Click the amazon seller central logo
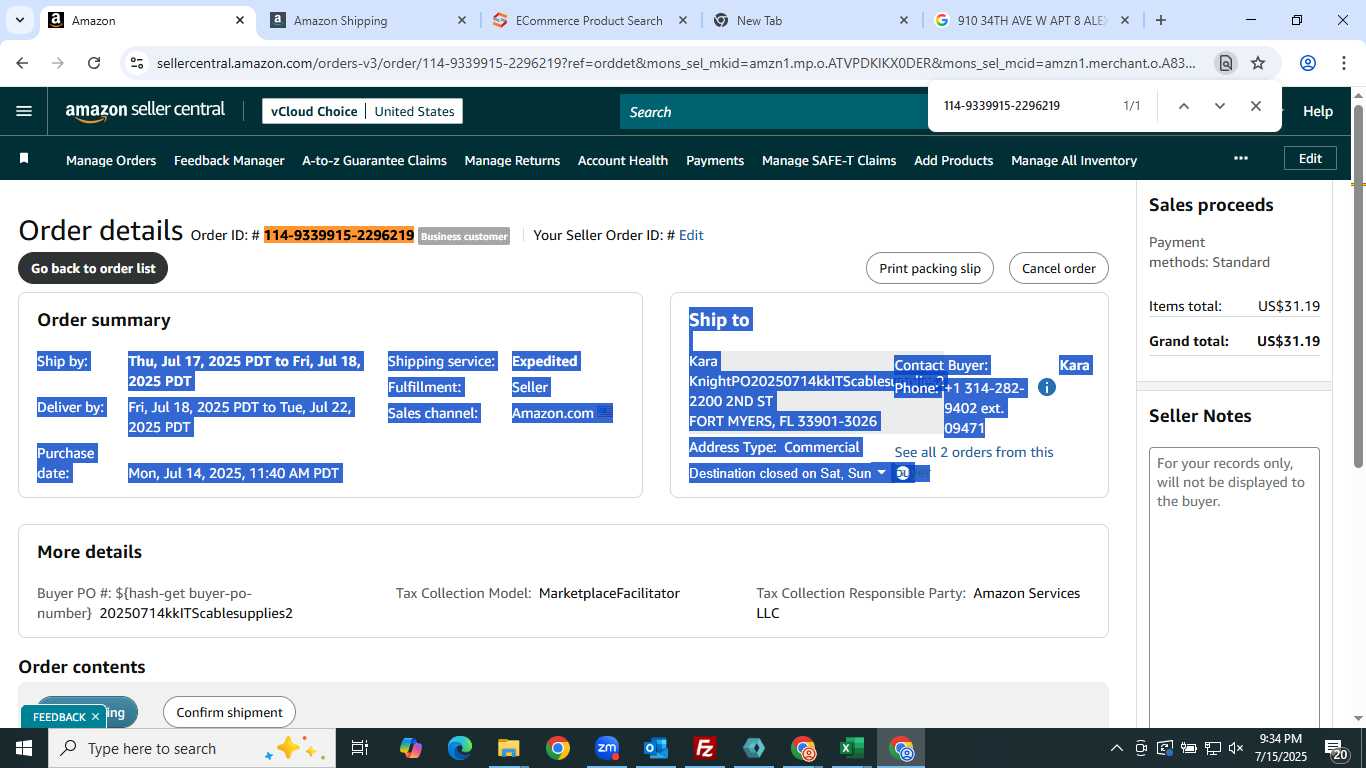The height and width of the screenshot is (768, 1366). click(x=146, y=111)
